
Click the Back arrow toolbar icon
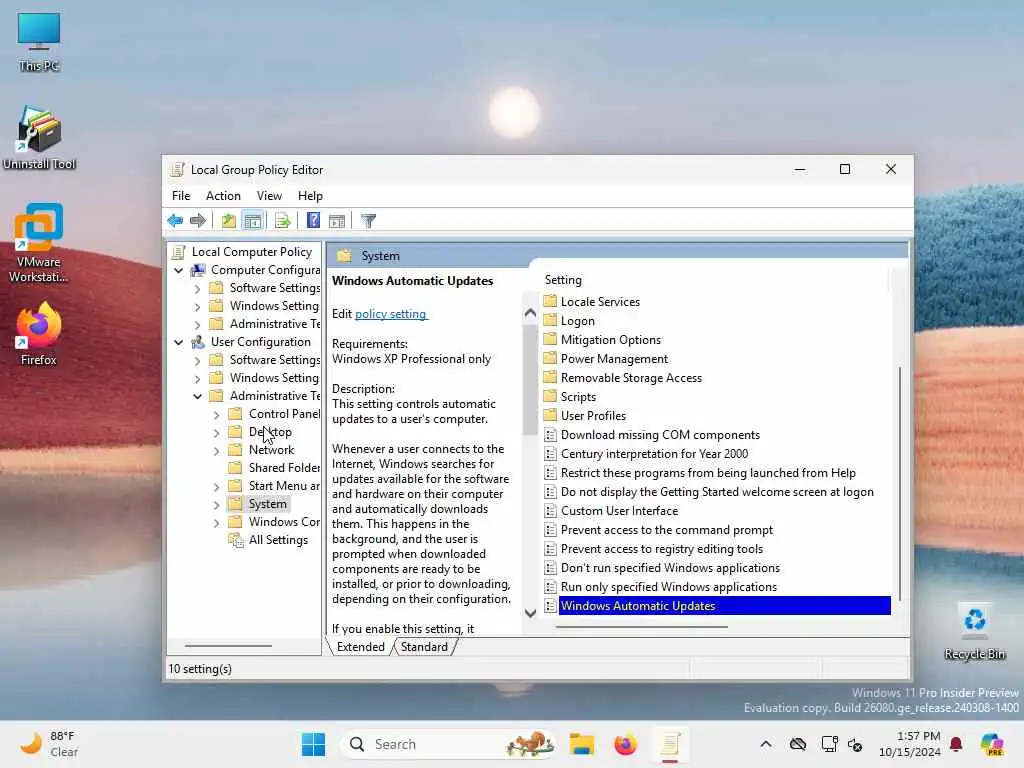tap(175, 221)
